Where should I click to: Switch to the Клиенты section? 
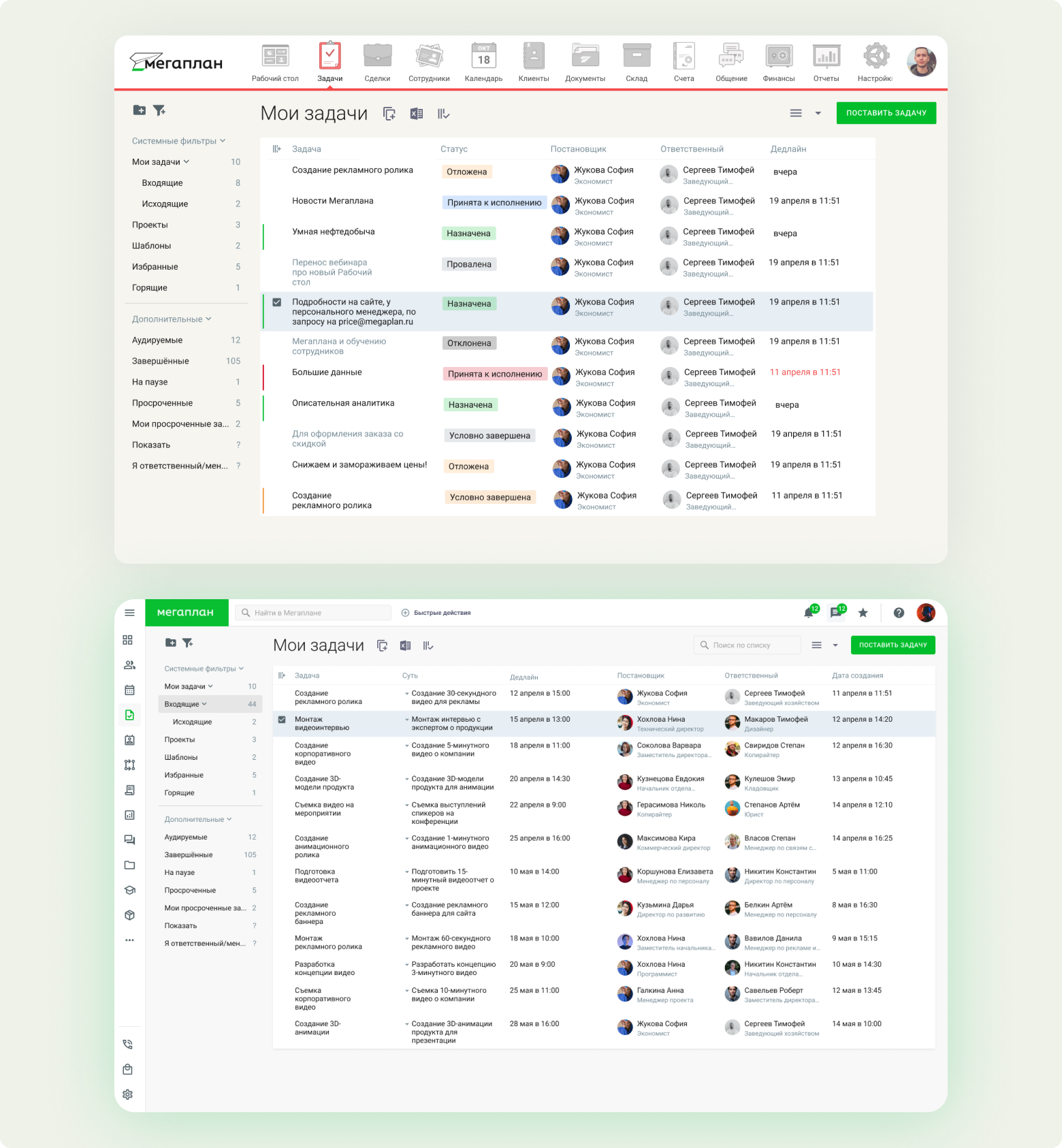534,57
